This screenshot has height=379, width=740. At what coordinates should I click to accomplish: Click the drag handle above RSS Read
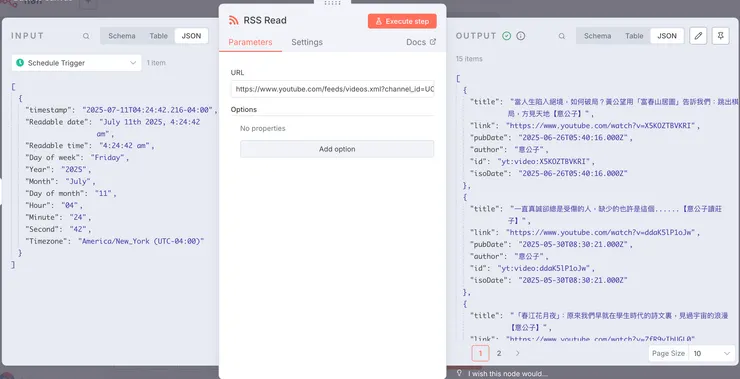333,3
